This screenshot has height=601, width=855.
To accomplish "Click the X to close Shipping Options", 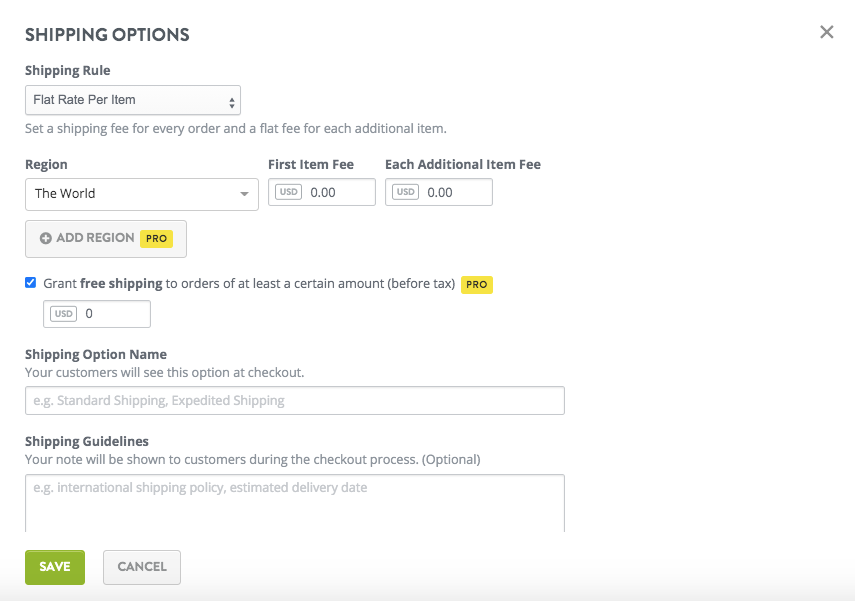I will [x=826, y=31].
